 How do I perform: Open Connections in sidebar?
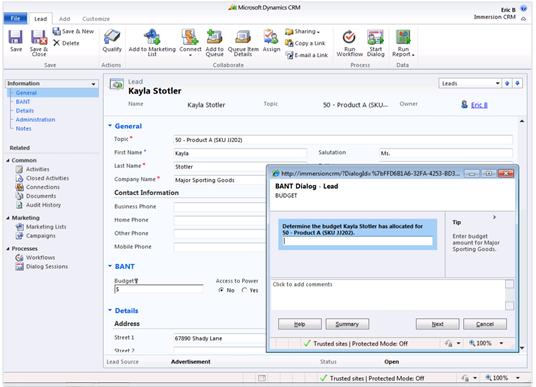[38, 187]
